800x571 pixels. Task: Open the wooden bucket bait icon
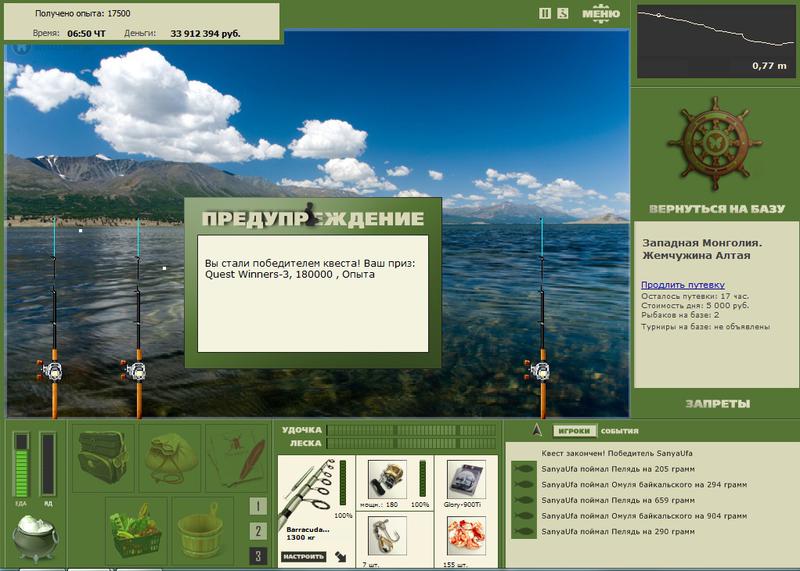click(x=203, y=530)
